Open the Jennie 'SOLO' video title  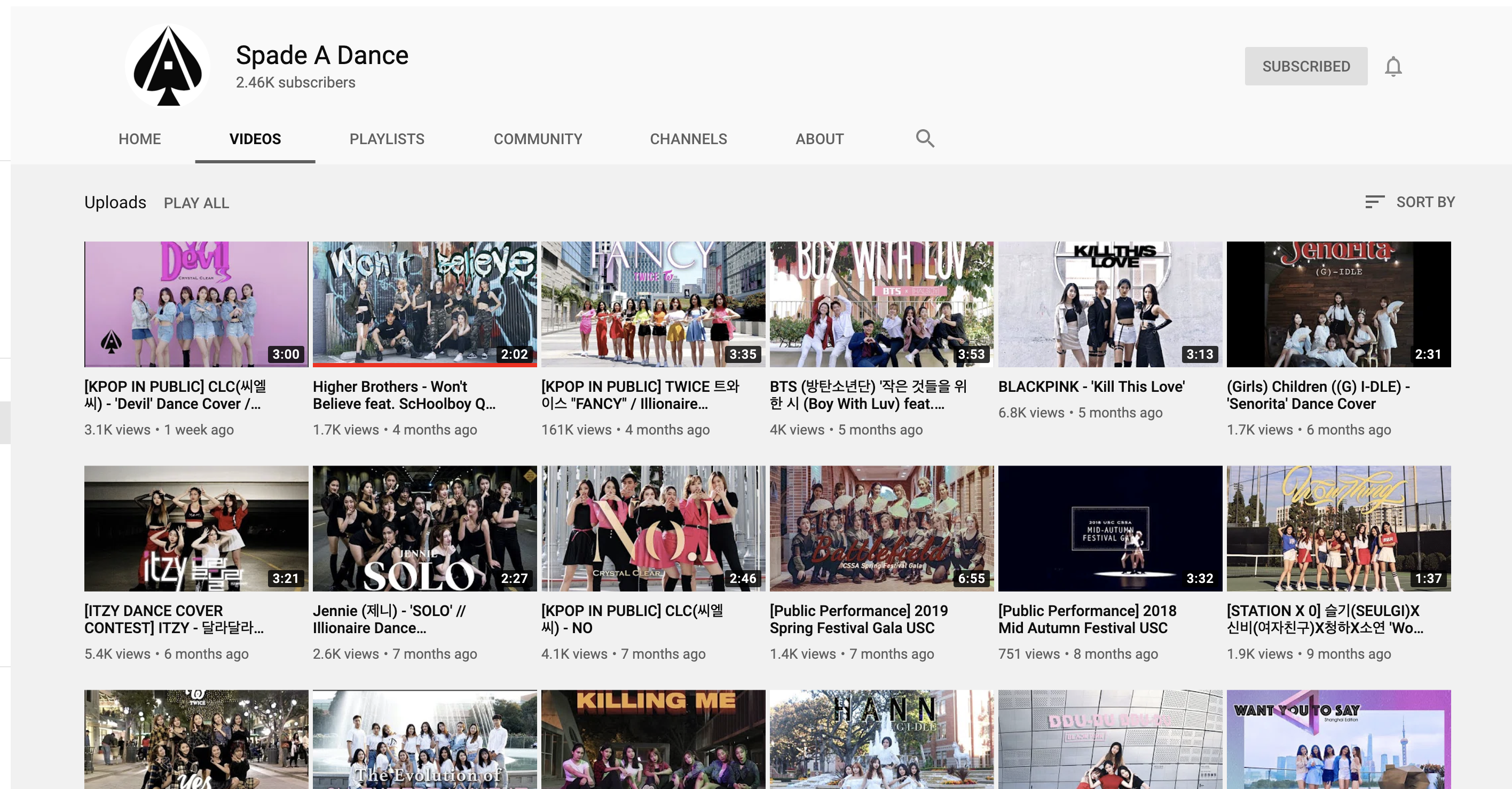(389, 619)
